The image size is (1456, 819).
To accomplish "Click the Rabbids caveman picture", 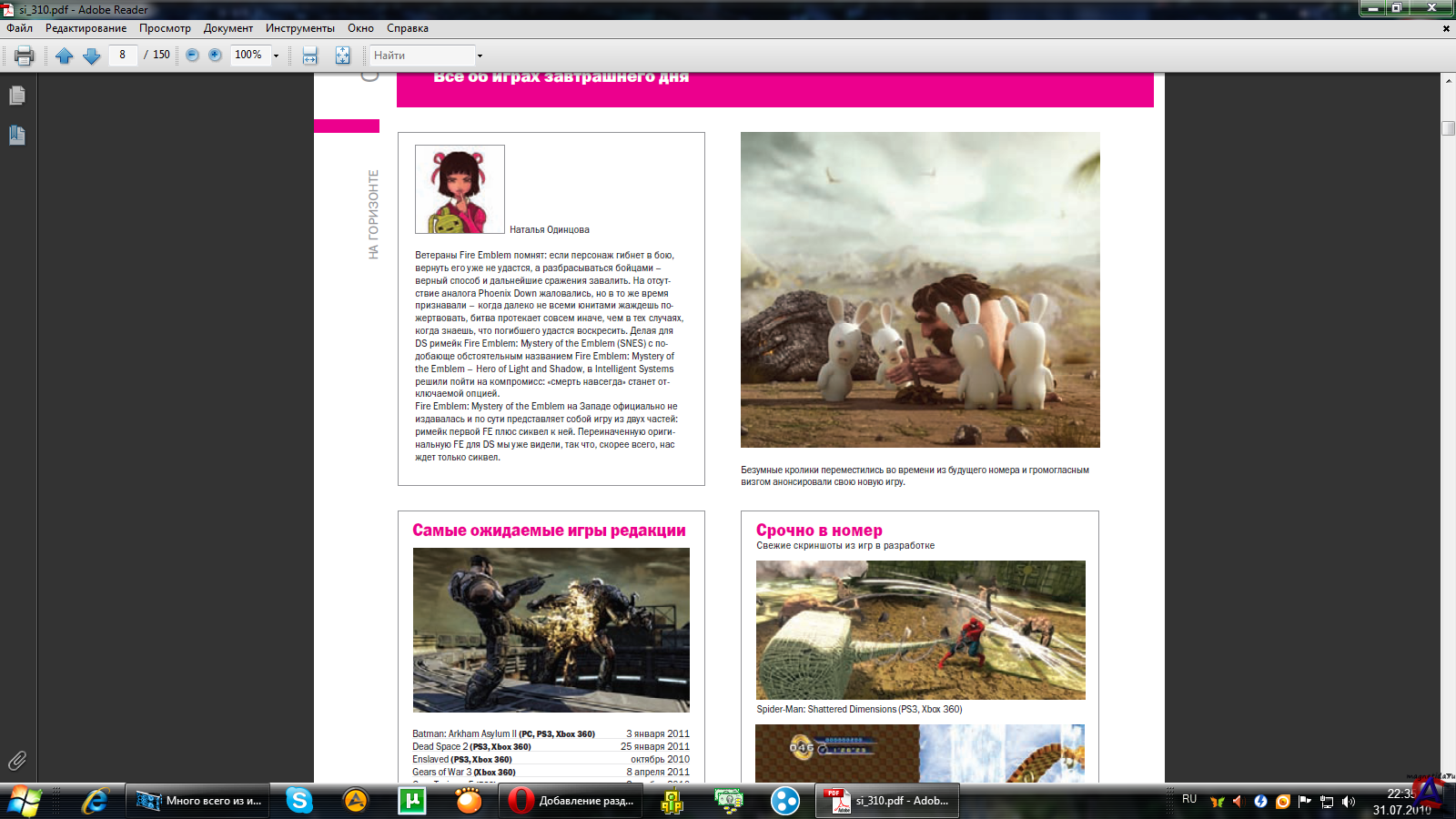I will (x=920, y=289).
